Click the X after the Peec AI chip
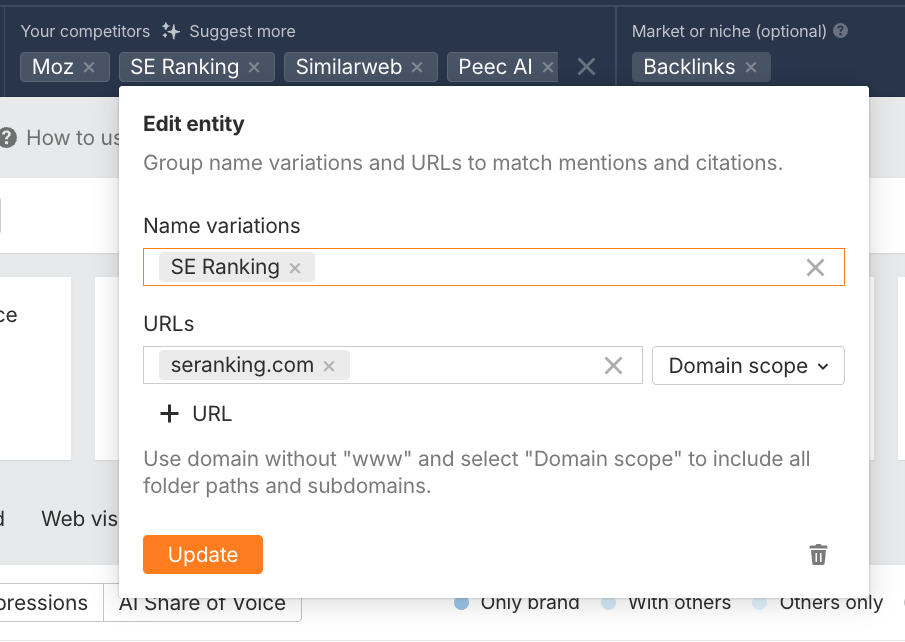The height and width of the screenshot is (642, 905). [547, 67]
